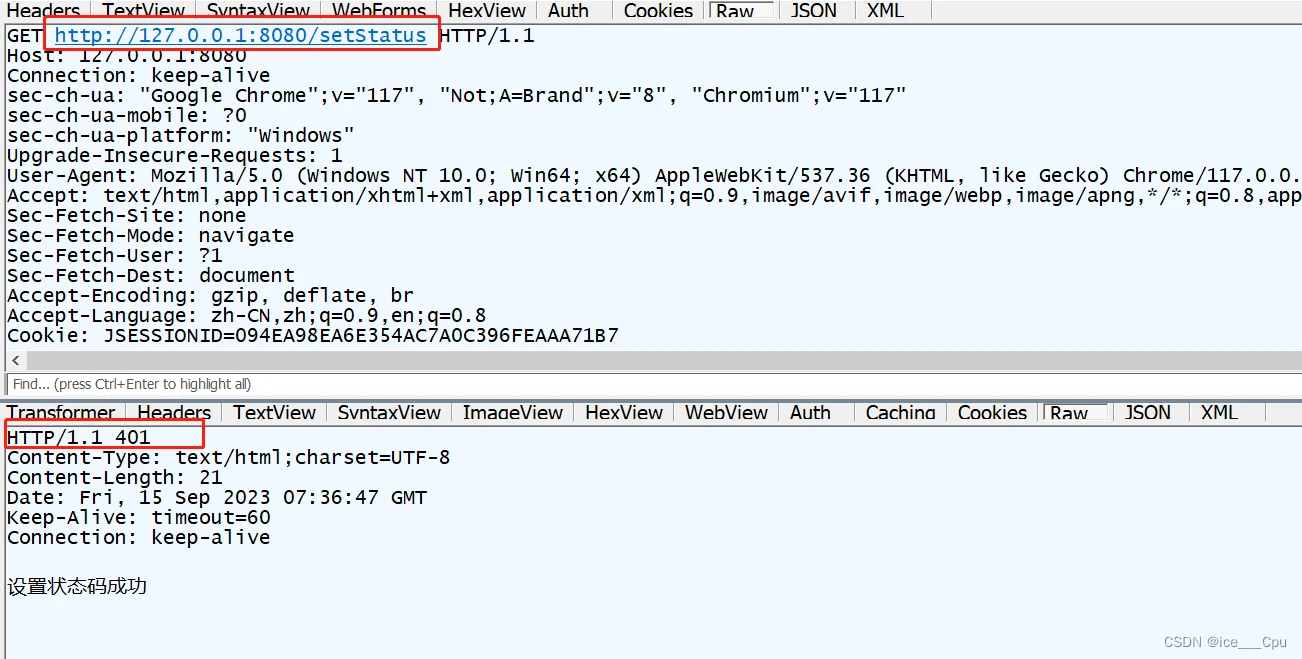The height and width of the screenshot is (659, 1302).
Task: Switch to response JSON tab
Action: (x=1147, y=412)
